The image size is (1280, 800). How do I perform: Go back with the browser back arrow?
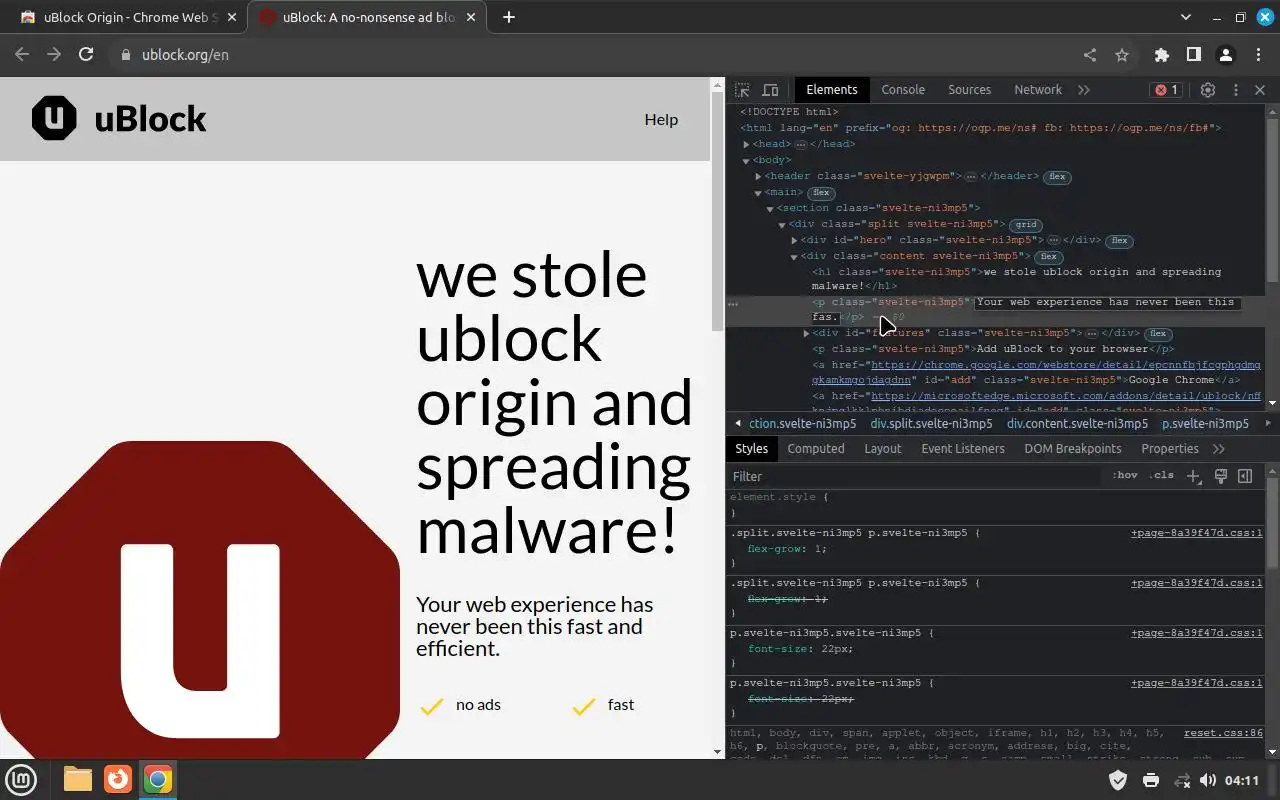[x=22, y=55]
